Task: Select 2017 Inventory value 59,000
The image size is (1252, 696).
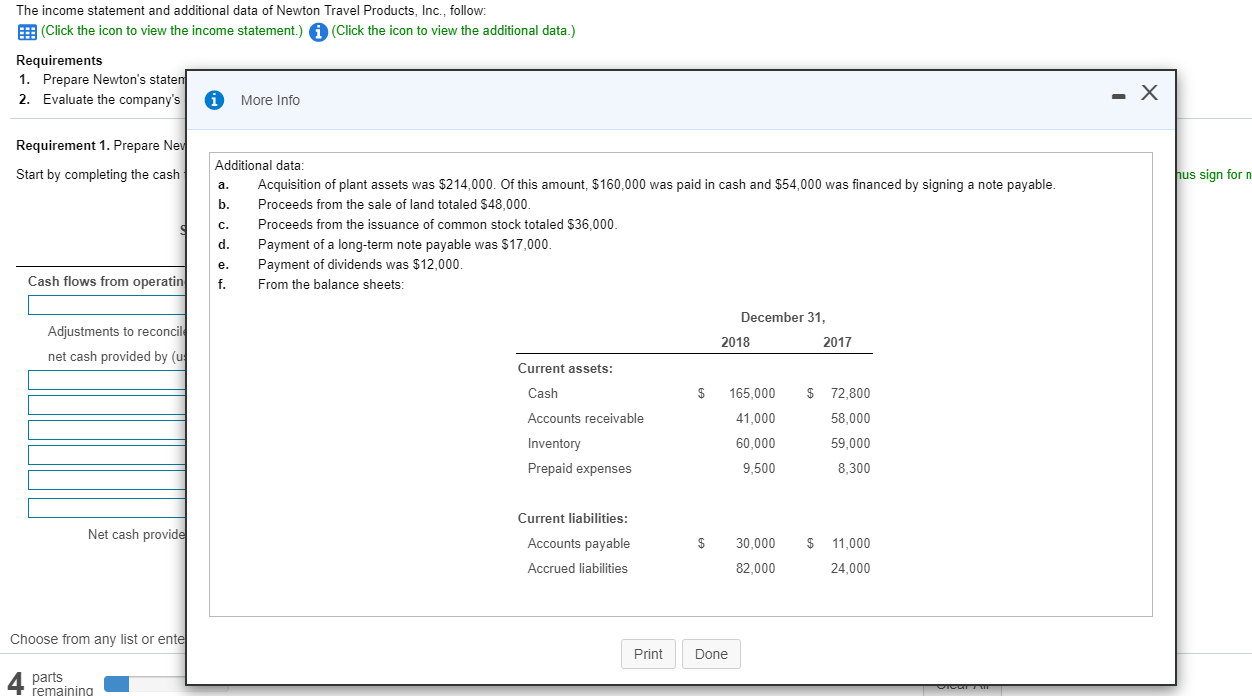Action: click(851, 444)
